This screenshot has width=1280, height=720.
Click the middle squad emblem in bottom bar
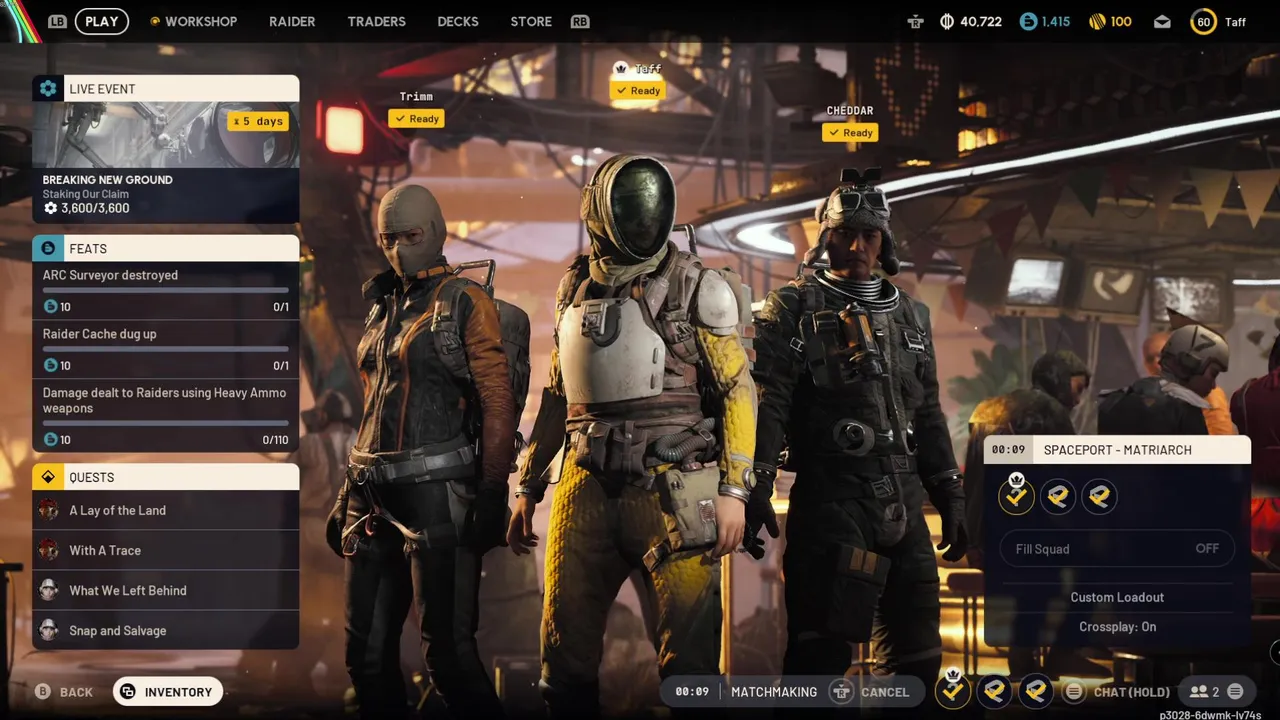tap(994, 690)
